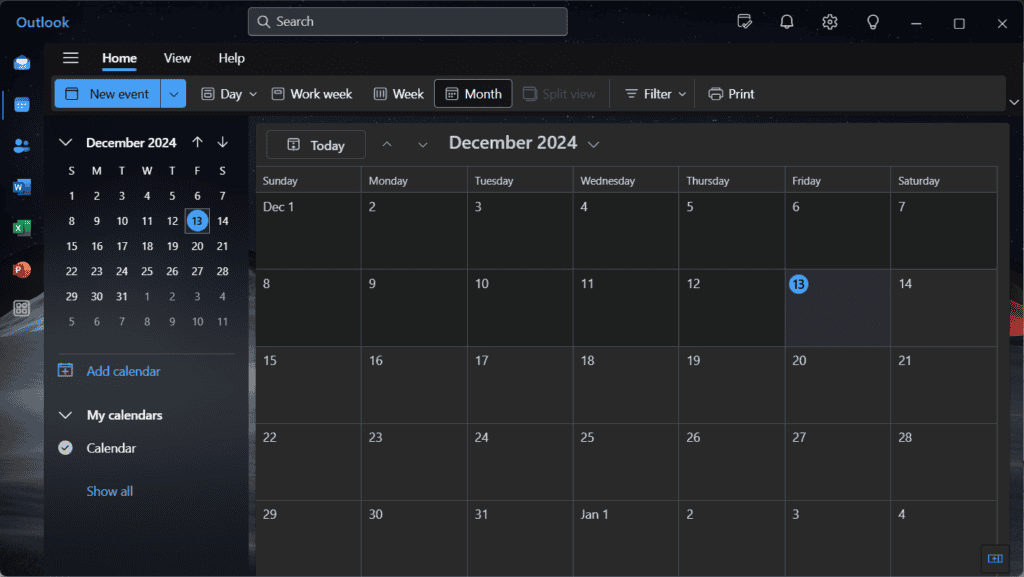Click the Split view button
The width and height of the screenshot is (1024, 577).
560,94
